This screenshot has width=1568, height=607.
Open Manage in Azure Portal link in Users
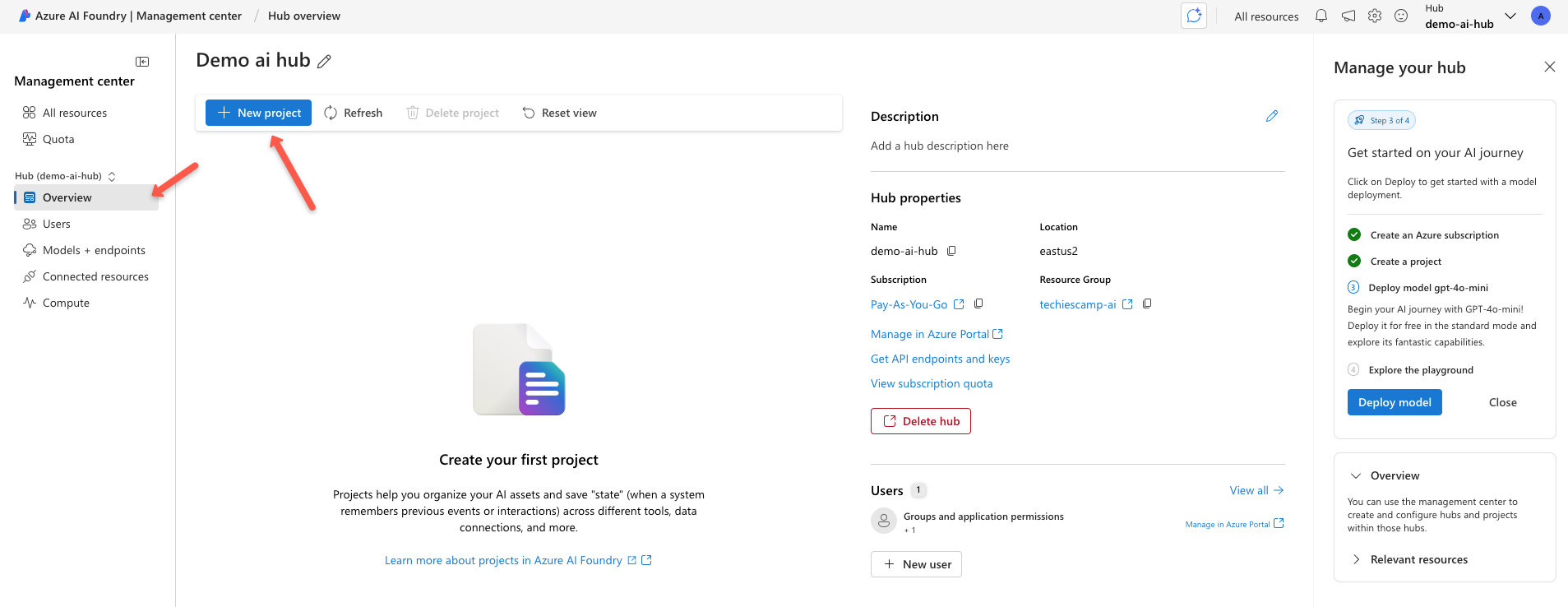(1234, 524)
